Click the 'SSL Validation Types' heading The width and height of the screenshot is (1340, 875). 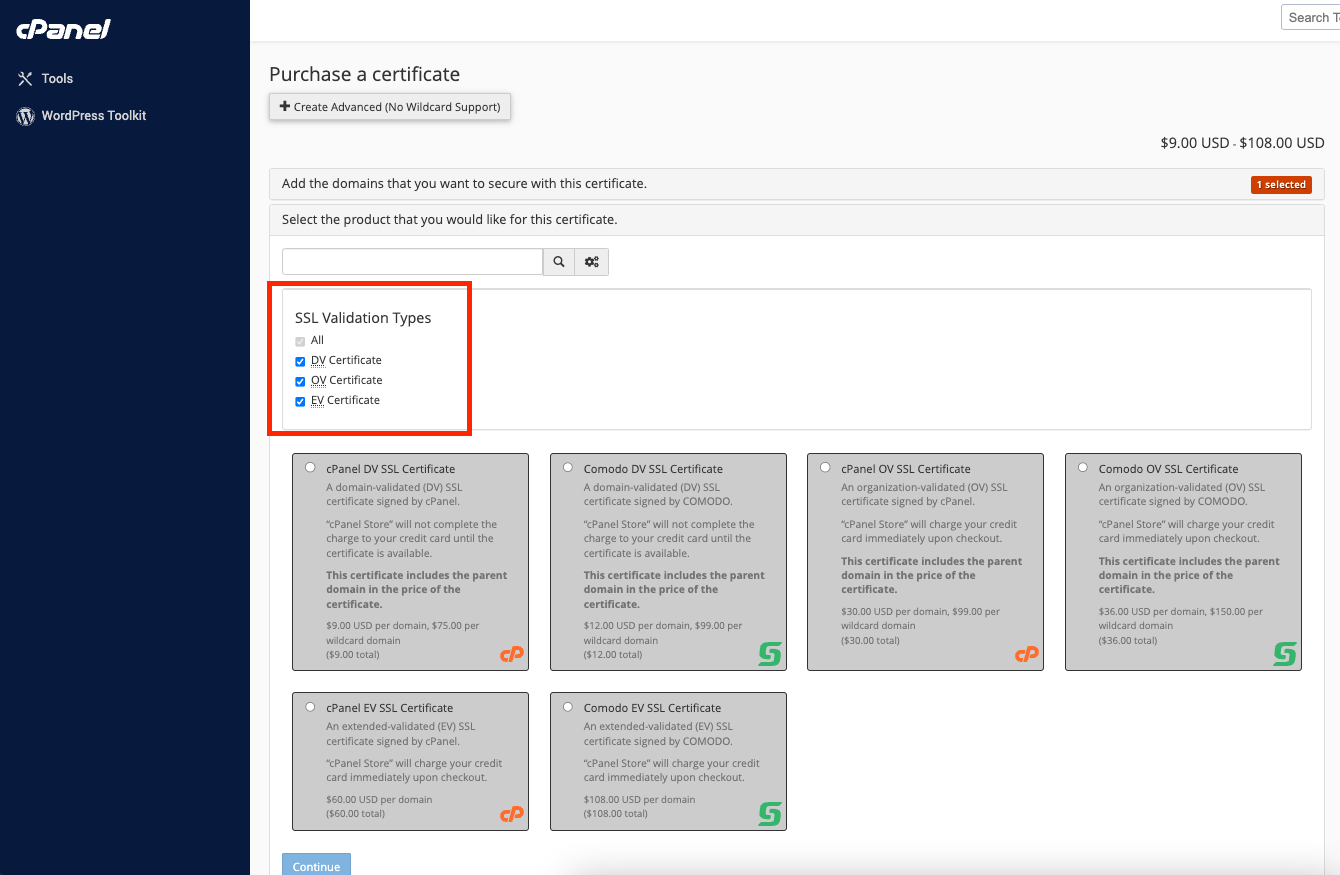pyautogui.click(x=363, y=318)
